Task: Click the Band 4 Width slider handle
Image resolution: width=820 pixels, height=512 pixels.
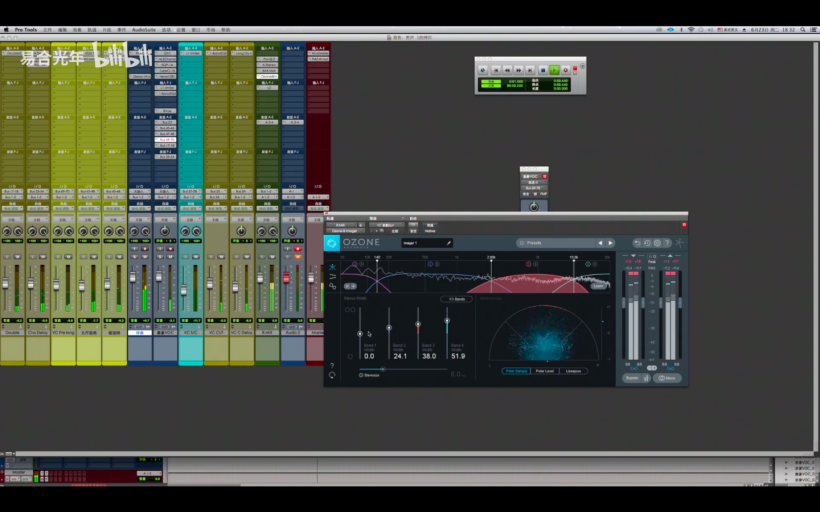Action: coord(447,321)
